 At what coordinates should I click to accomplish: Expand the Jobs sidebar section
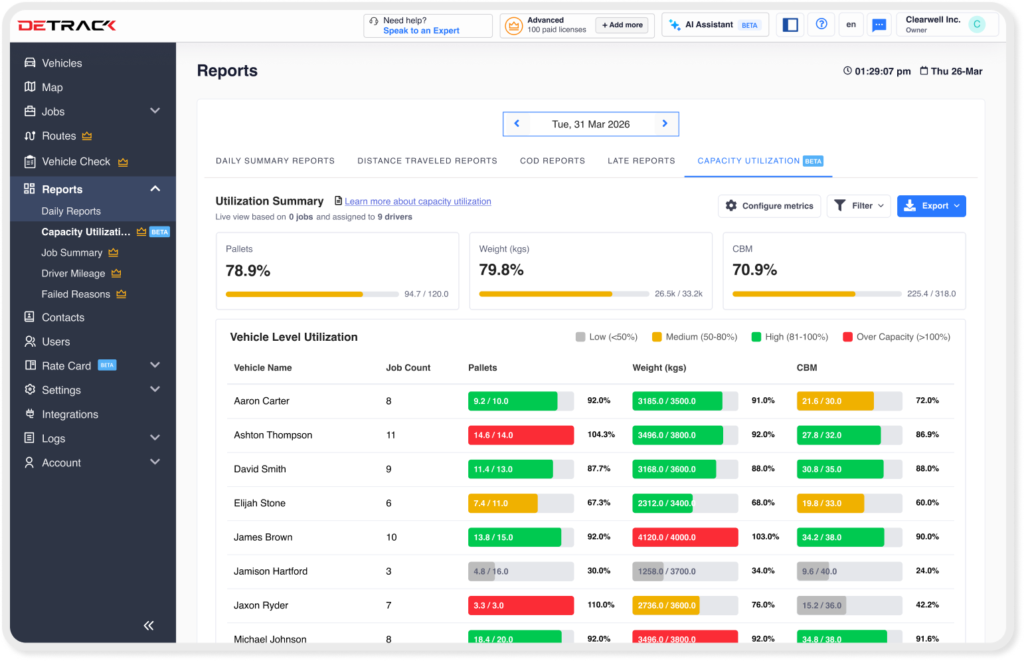tap(154, 111)
